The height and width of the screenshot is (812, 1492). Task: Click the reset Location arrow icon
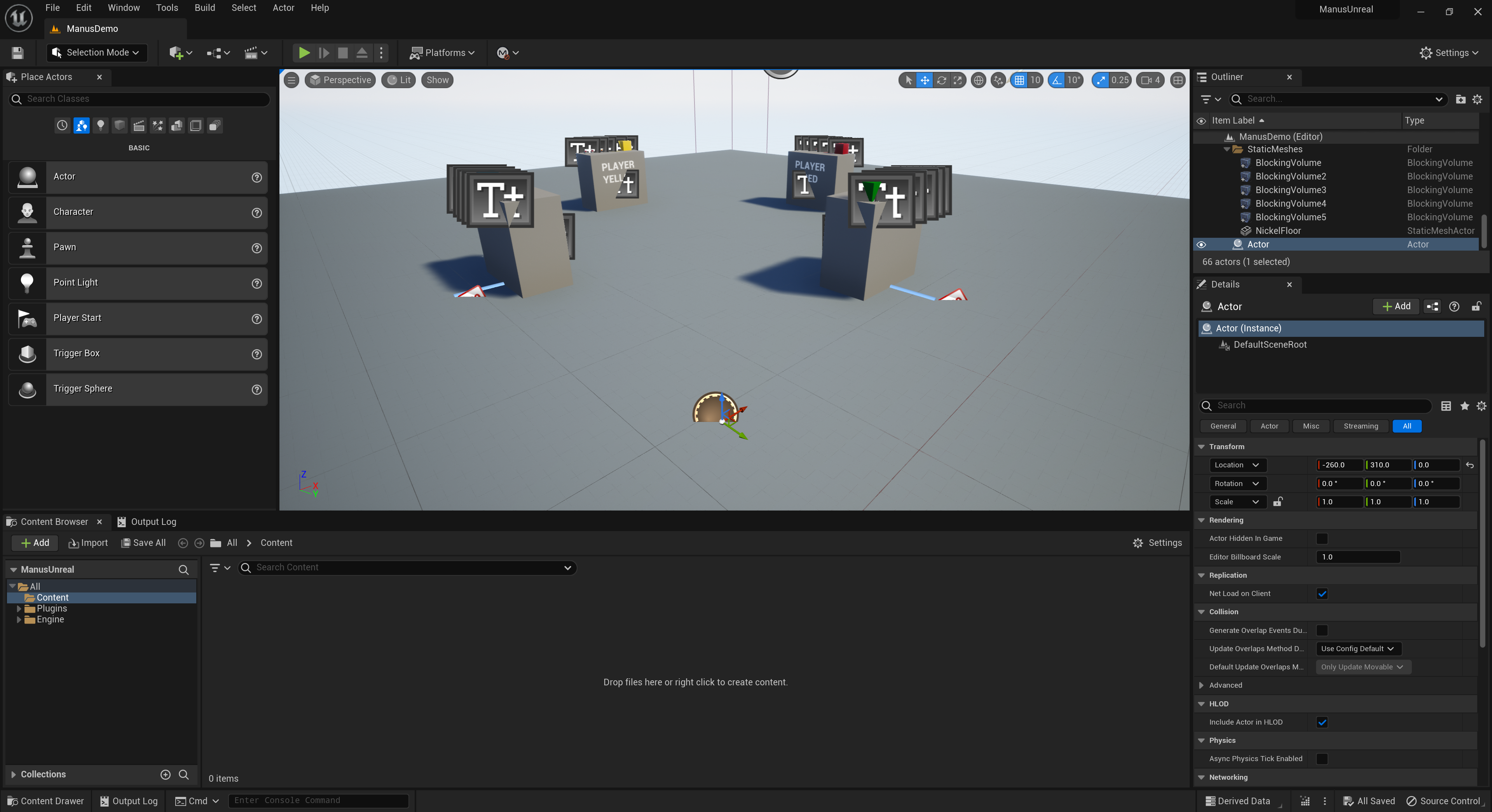(1469, 465)
